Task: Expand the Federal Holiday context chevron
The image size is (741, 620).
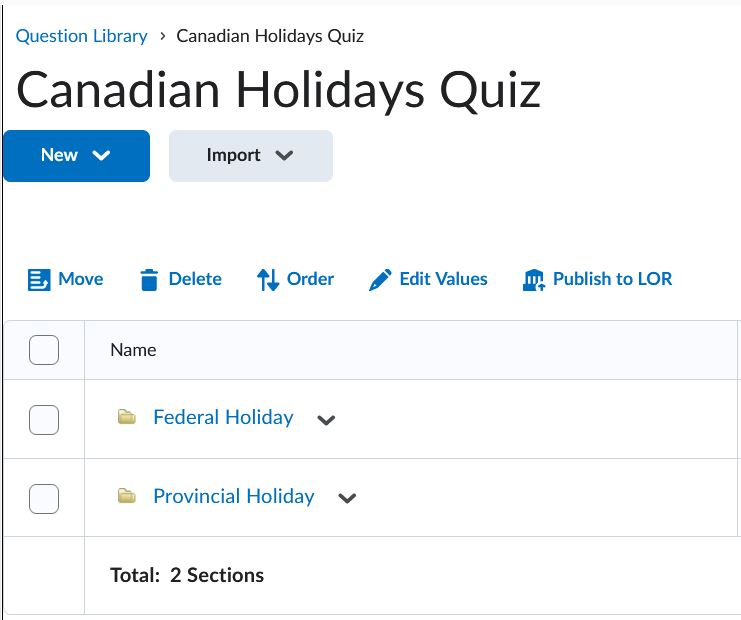Action: [x=325, y=420]
